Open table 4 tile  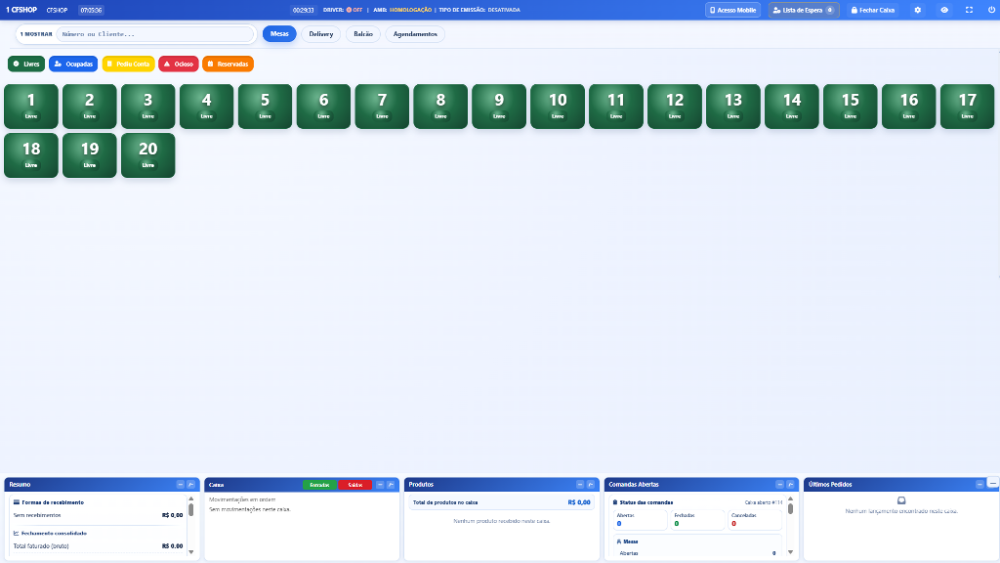point(207,106)
